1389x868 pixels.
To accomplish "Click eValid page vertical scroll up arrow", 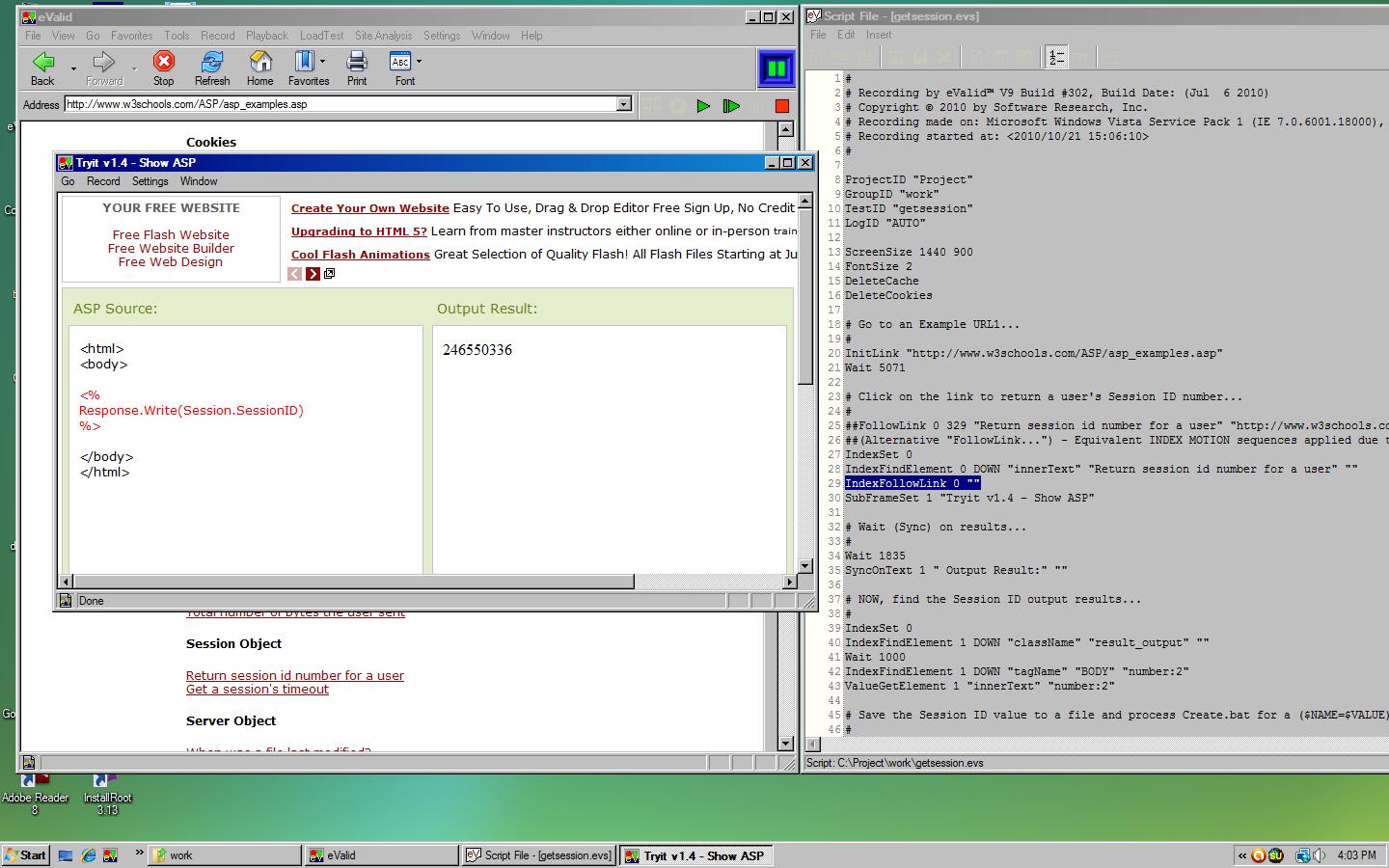I will [x=785, y=129].
